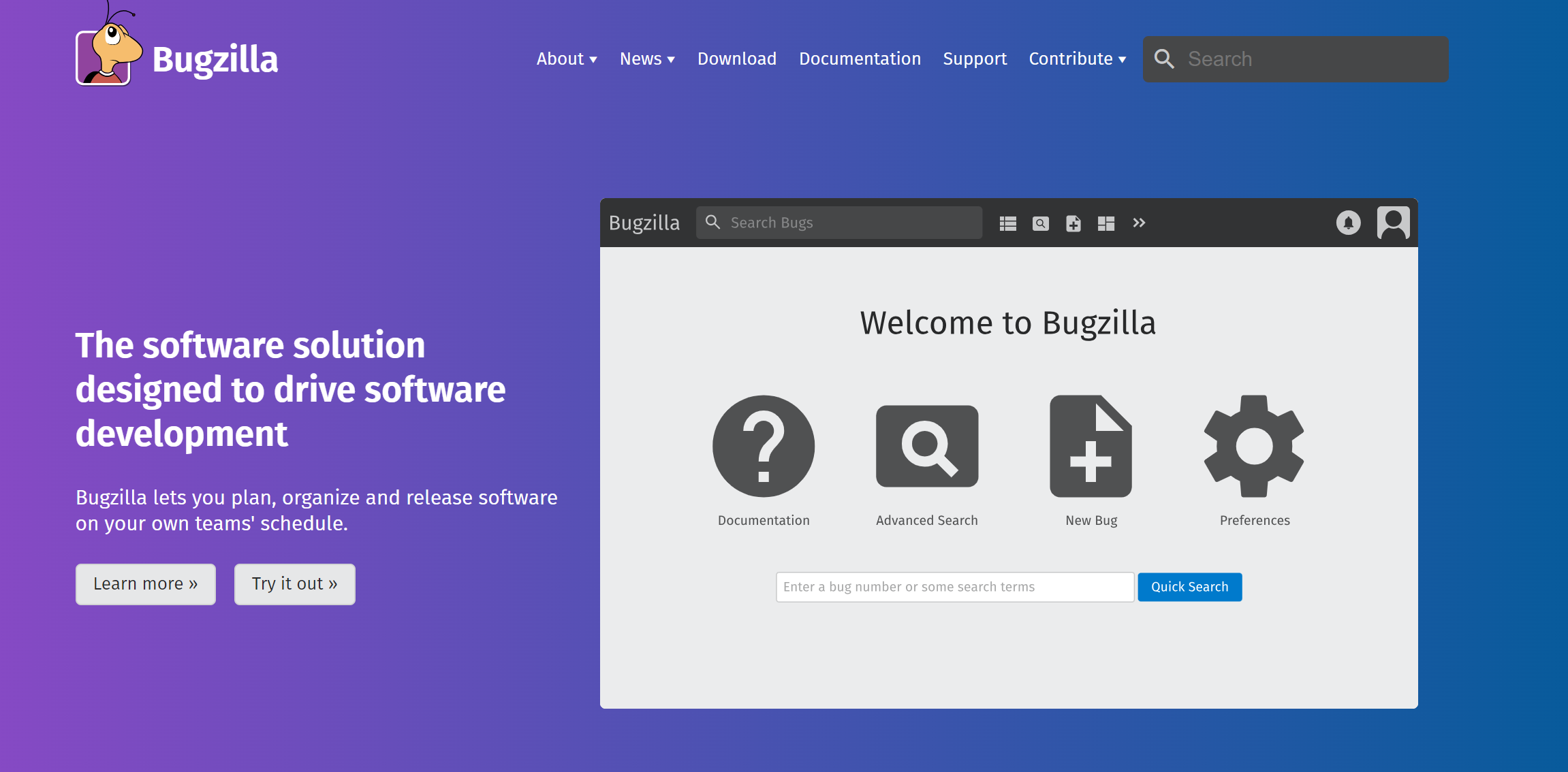
Task: Open the Support nav link
Action: pos(975,59)
